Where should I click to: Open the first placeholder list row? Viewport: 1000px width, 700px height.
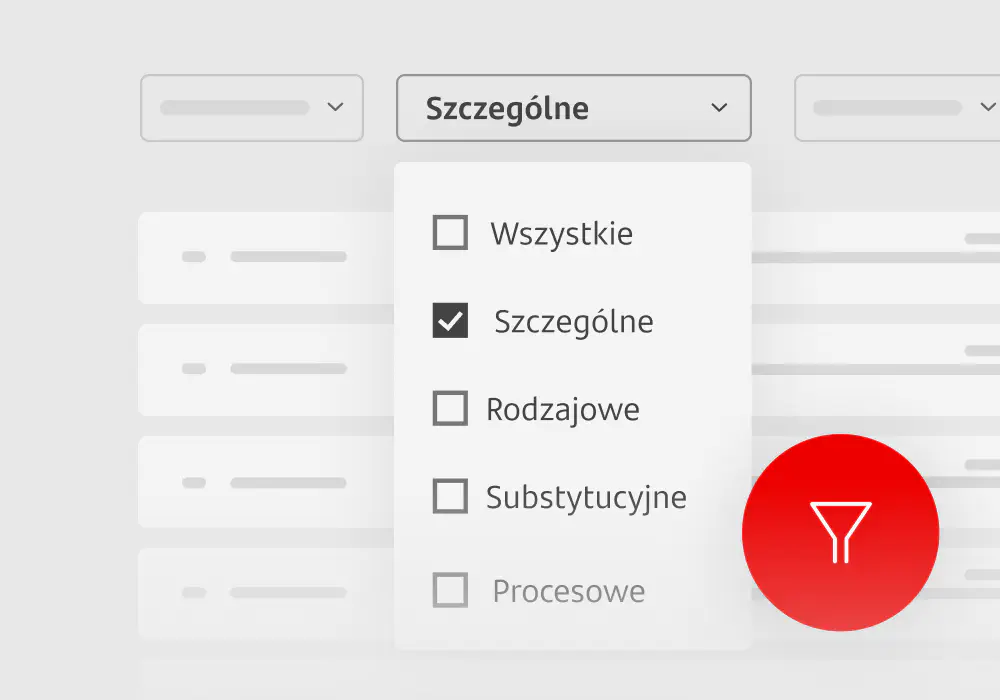click(x=265, y=257)
